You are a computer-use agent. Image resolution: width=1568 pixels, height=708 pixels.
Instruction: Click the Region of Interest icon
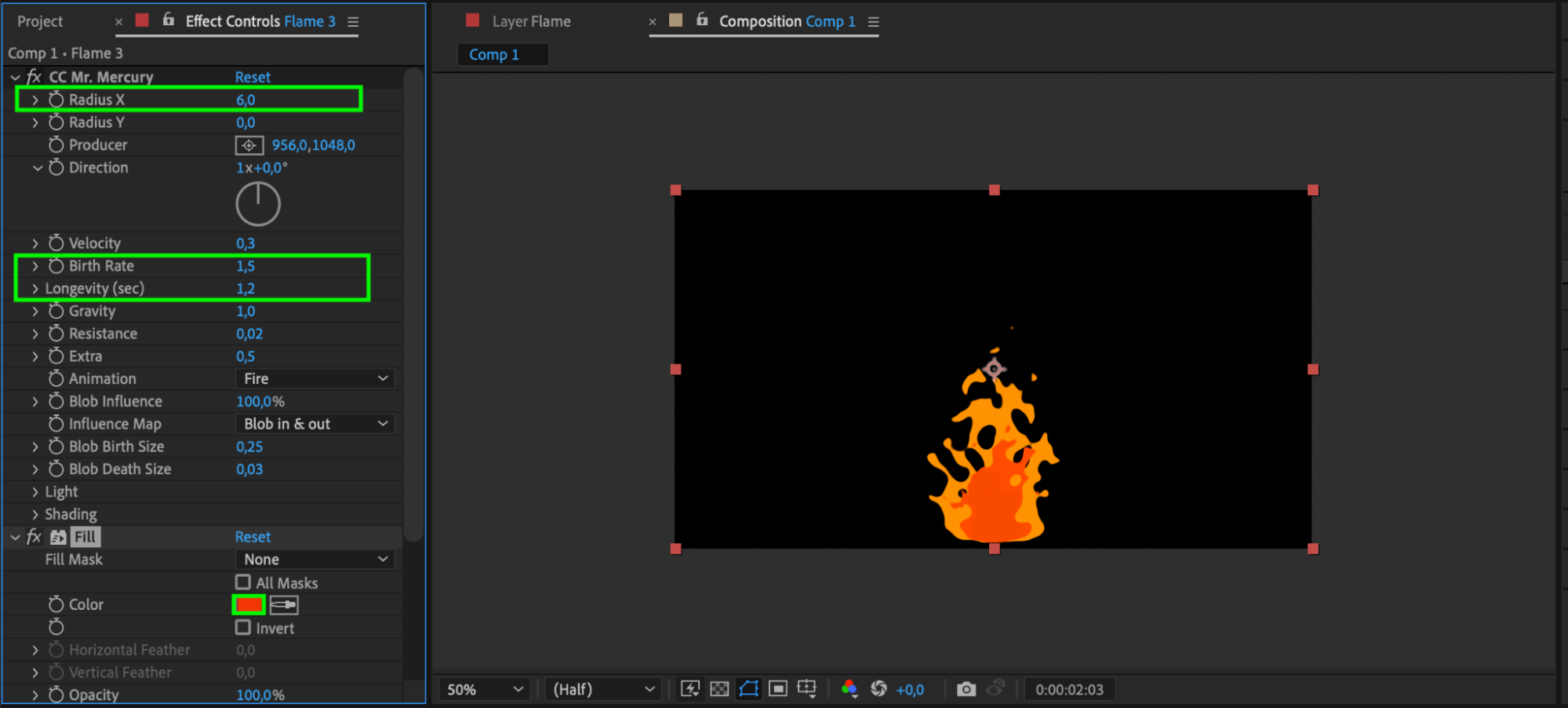tap(778, 689)
